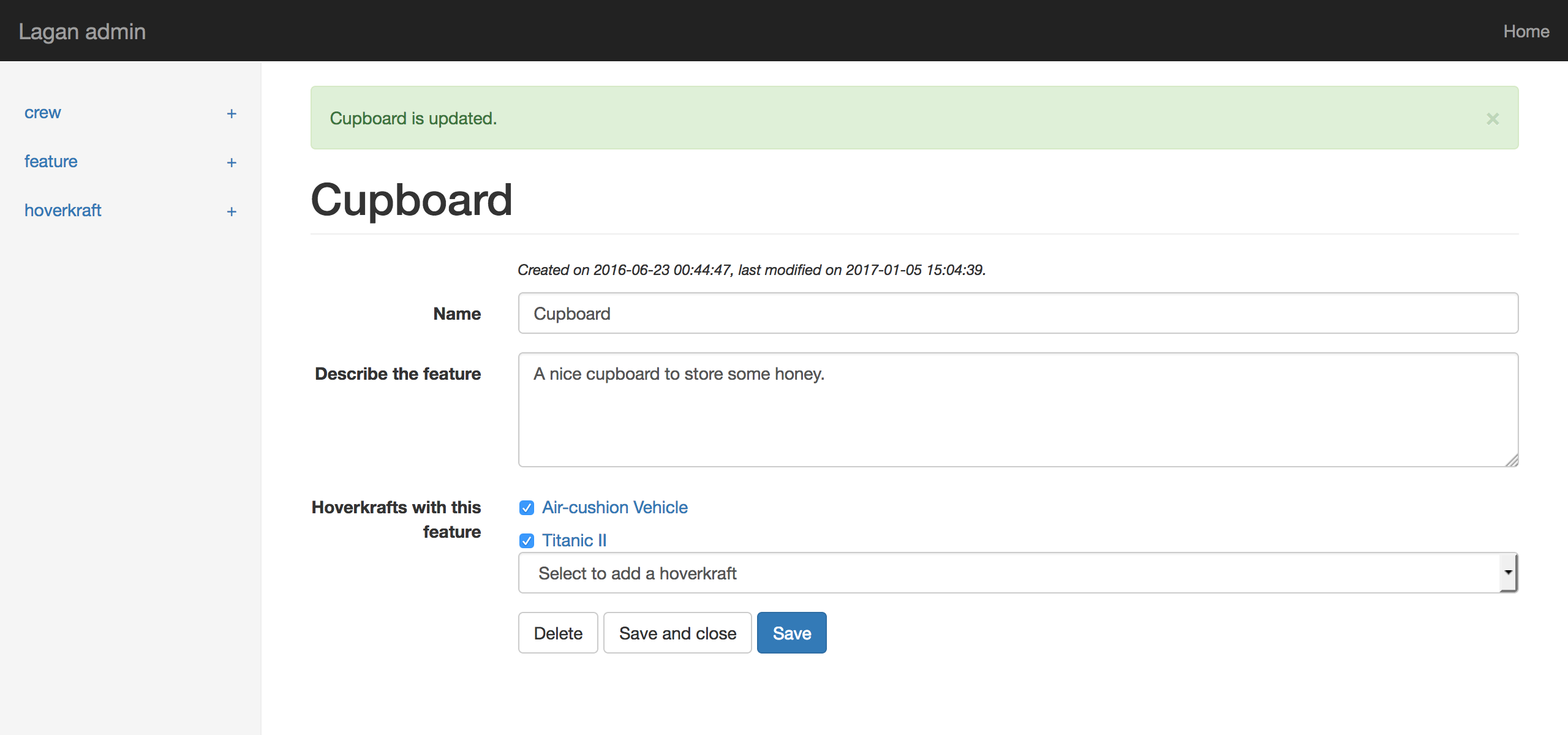Dismiss the 'Cupboard is updated' alert

[1493, 119]
